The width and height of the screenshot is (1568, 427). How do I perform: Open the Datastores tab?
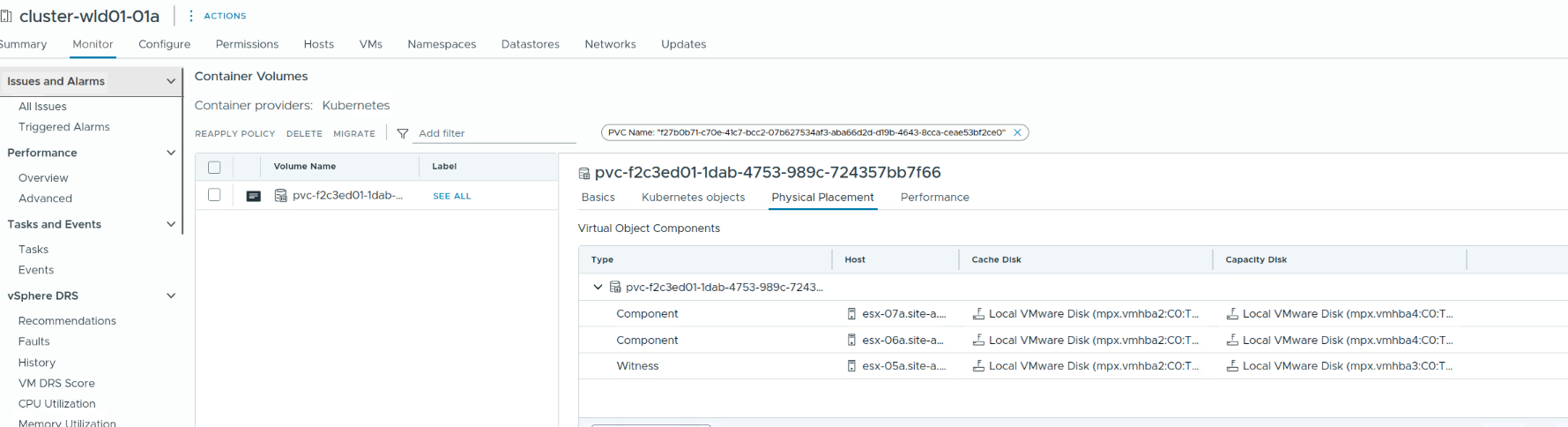530,44
